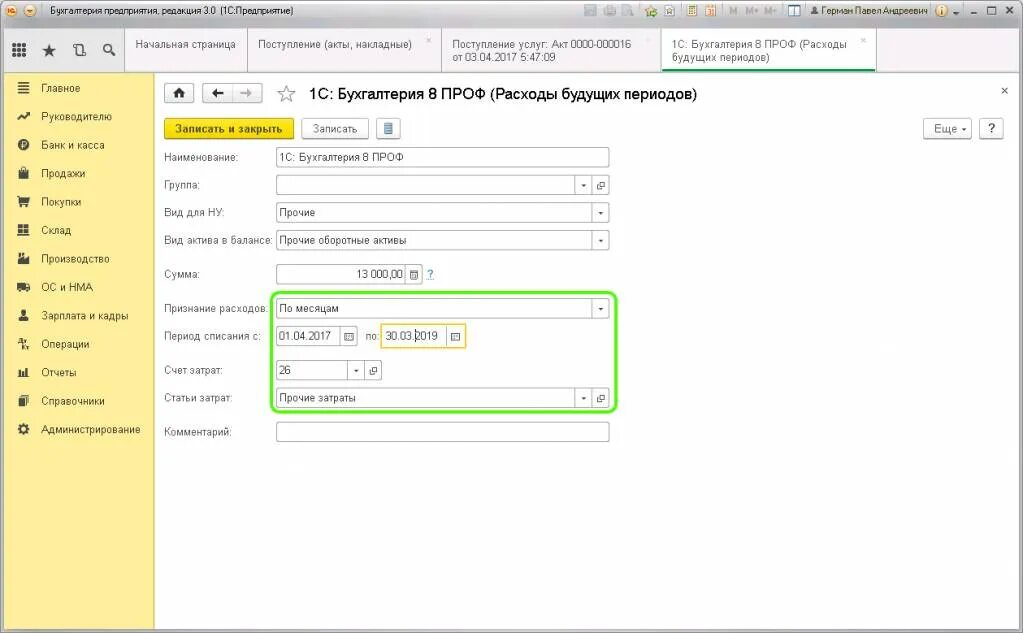Screen dimensions: 1023x633
Task: Click the question mark link beside Сумма
Action: click(x=430, y=275)
